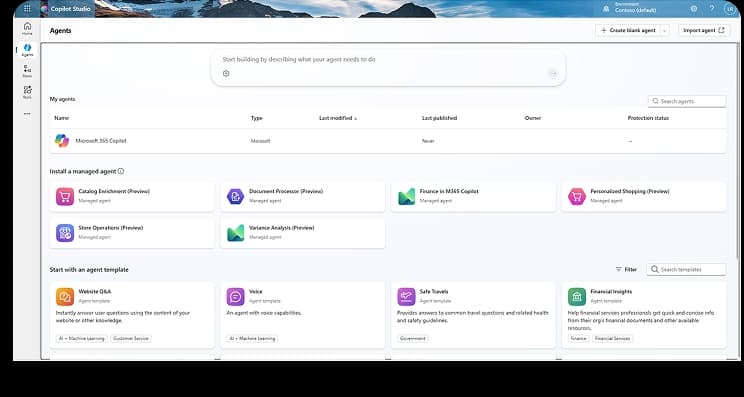This screenshot has width=744, height=397.
Task: Click the send arrow in the prompt box
Action: click(x=553, y=73)
